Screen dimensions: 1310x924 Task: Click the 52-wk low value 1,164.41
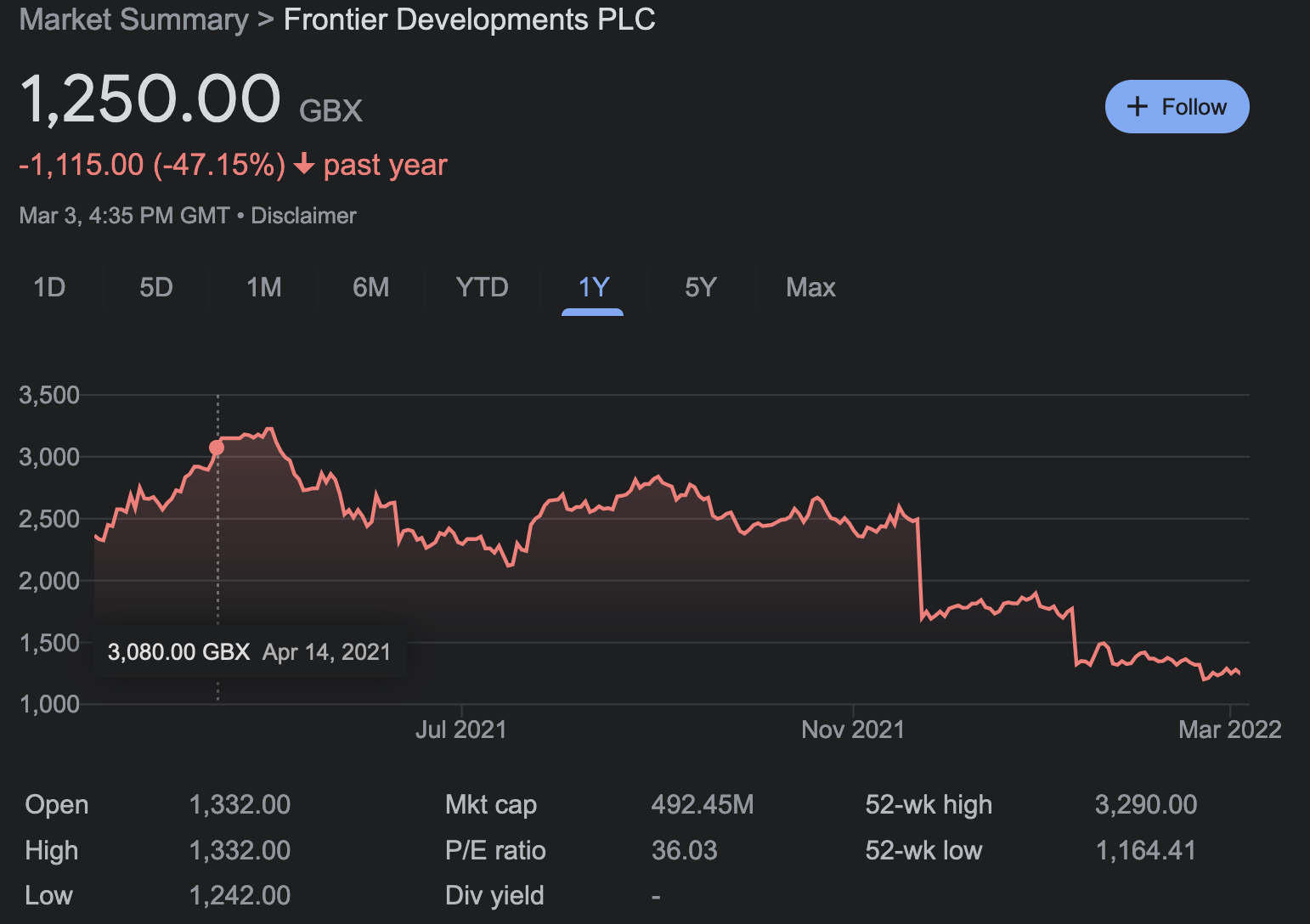click(1146, 850)
